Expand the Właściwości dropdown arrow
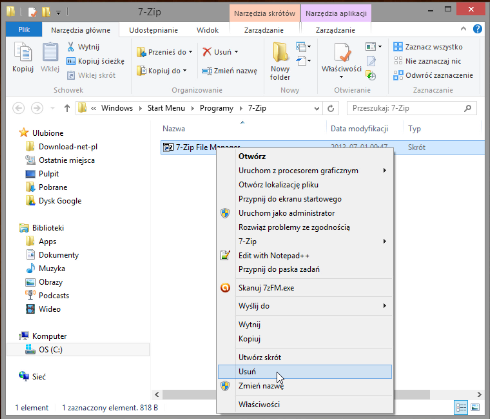Viewport: 490px width, 419px height. point(341,77)
